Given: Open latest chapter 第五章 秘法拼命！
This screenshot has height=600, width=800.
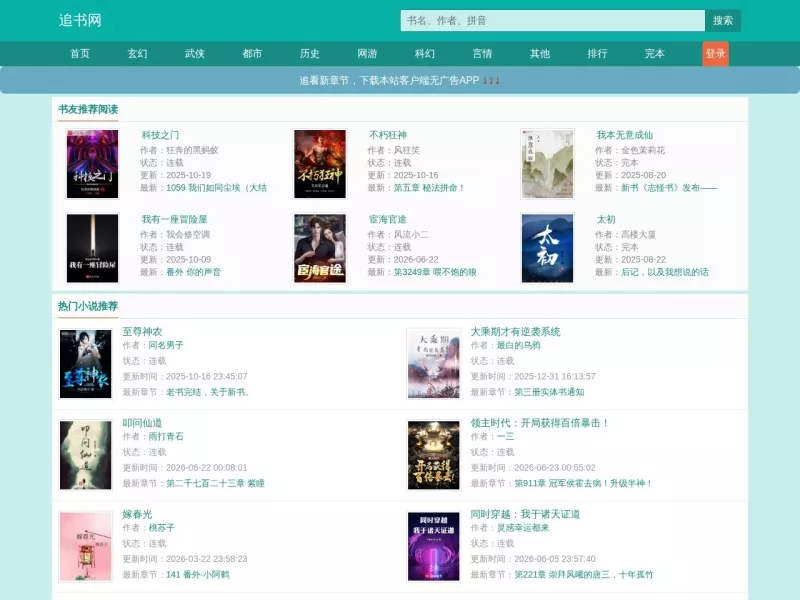Looking at the screenshot, I should (x=429, y=188).
